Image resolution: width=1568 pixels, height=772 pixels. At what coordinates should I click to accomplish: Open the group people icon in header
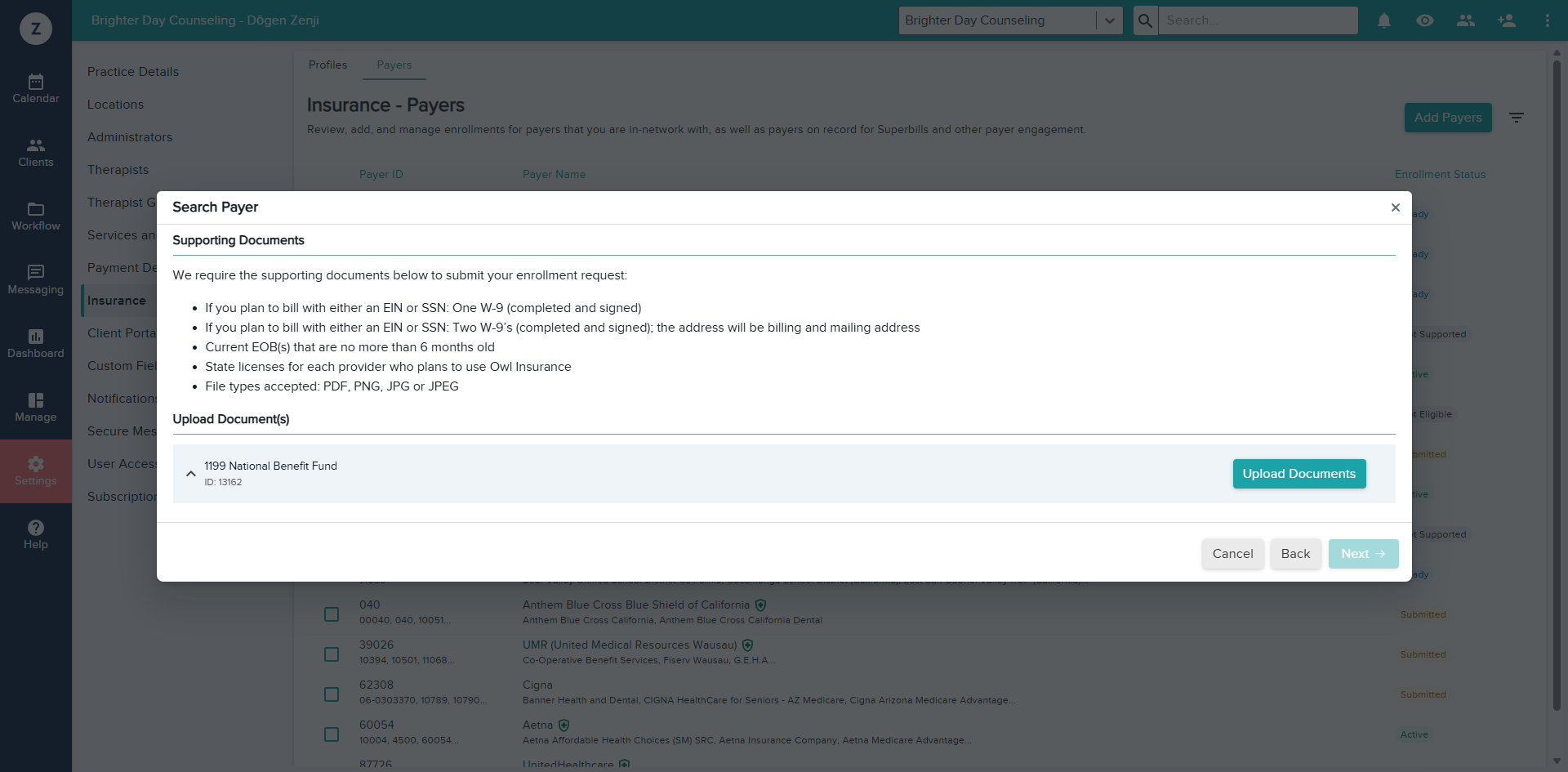pos(1466,20)
